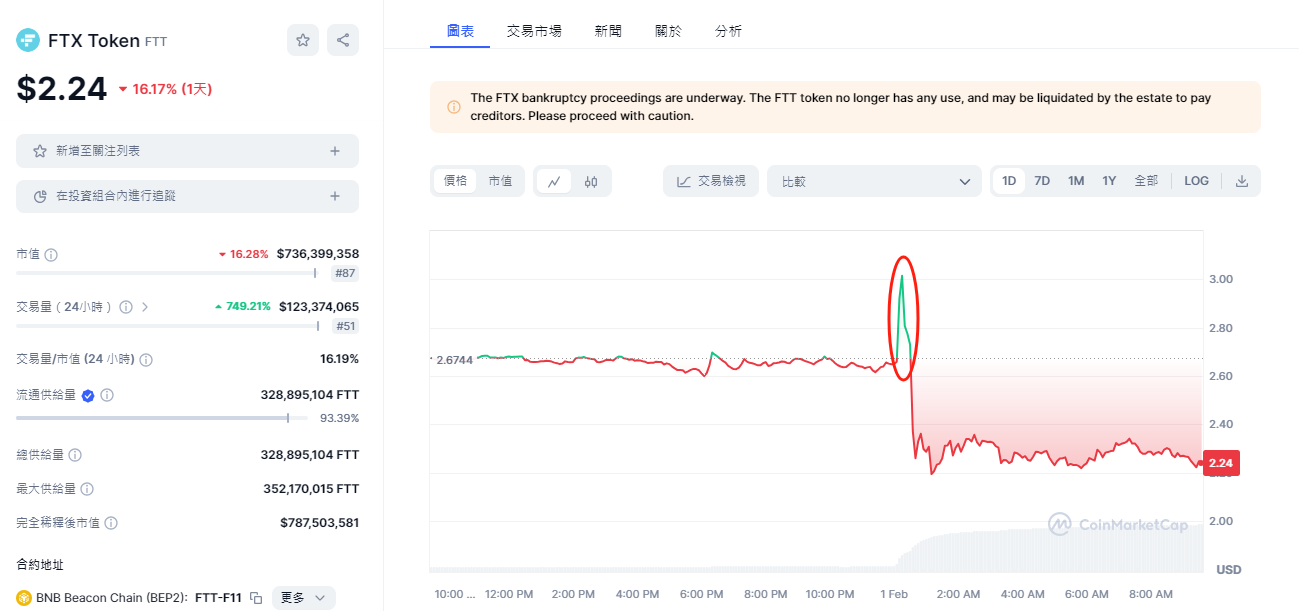1299x611 pixels.
Task: Select the line chart view icon
Action: pyautogui.click(x=553, y=181)
